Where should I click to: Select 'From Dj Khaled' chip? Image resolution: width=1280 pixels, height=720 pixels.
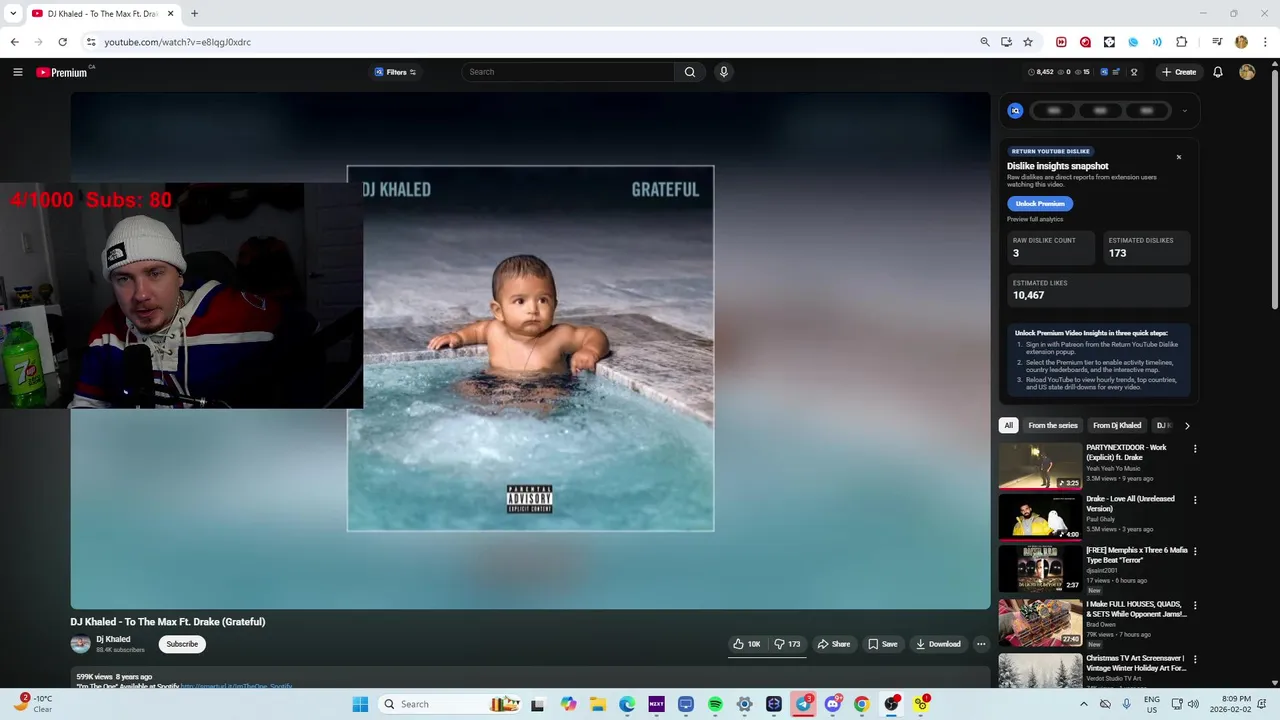tap(1117, 425)
